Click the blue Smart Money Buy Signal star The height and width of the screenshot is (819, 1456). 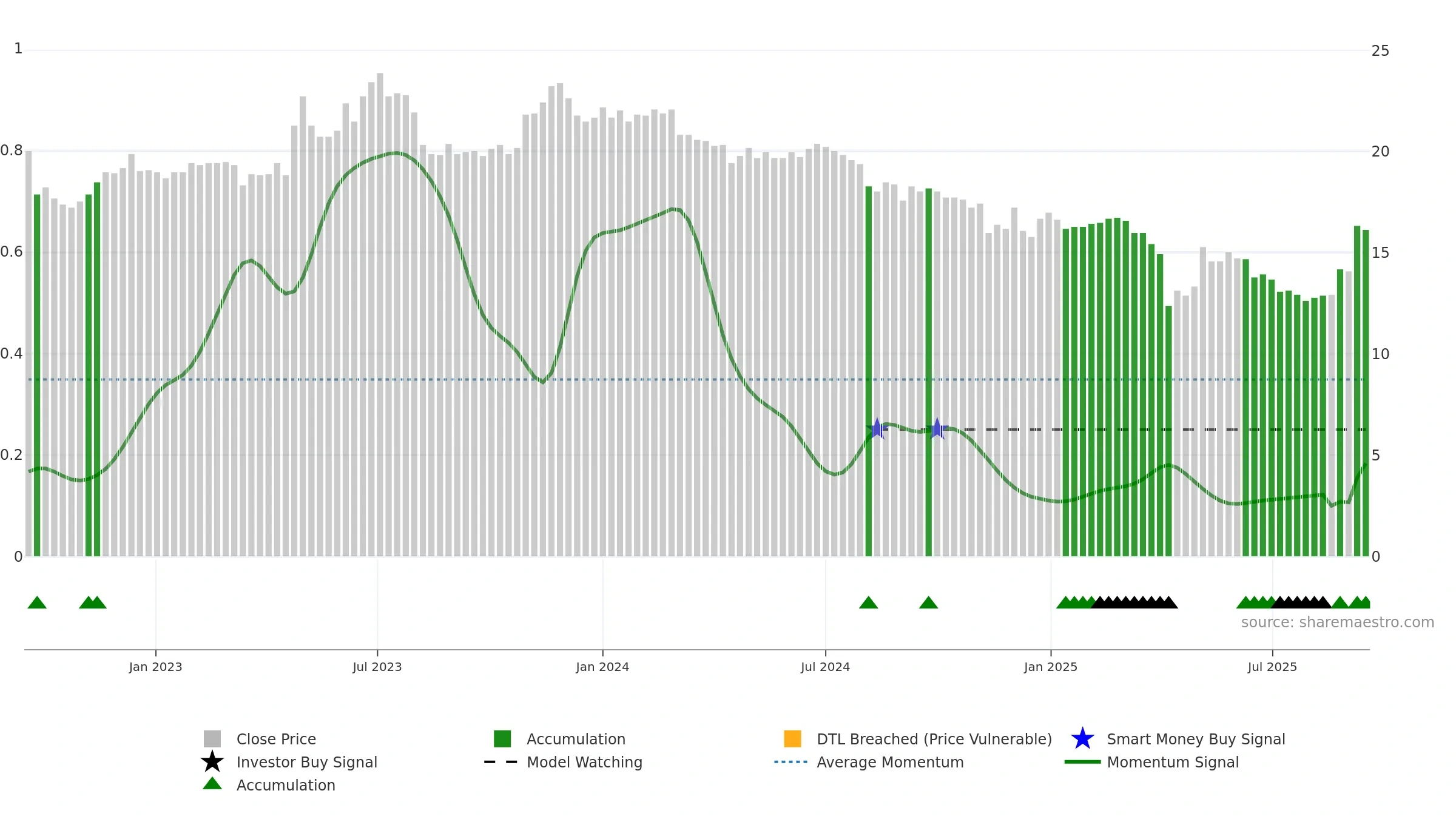click(x=1082, y=739)
